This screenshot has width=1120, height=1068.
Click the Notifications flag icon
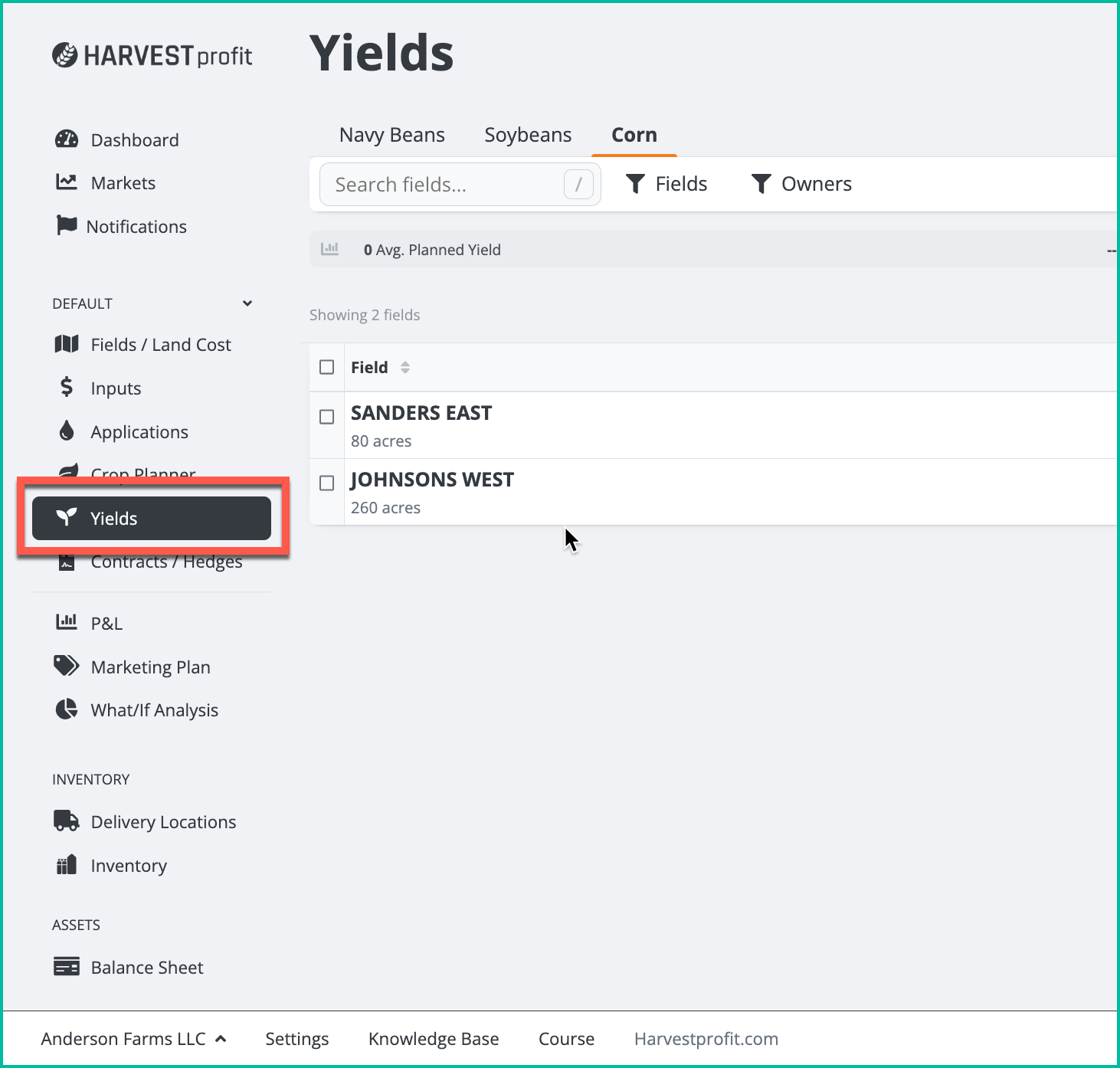[x=67, y=225]
